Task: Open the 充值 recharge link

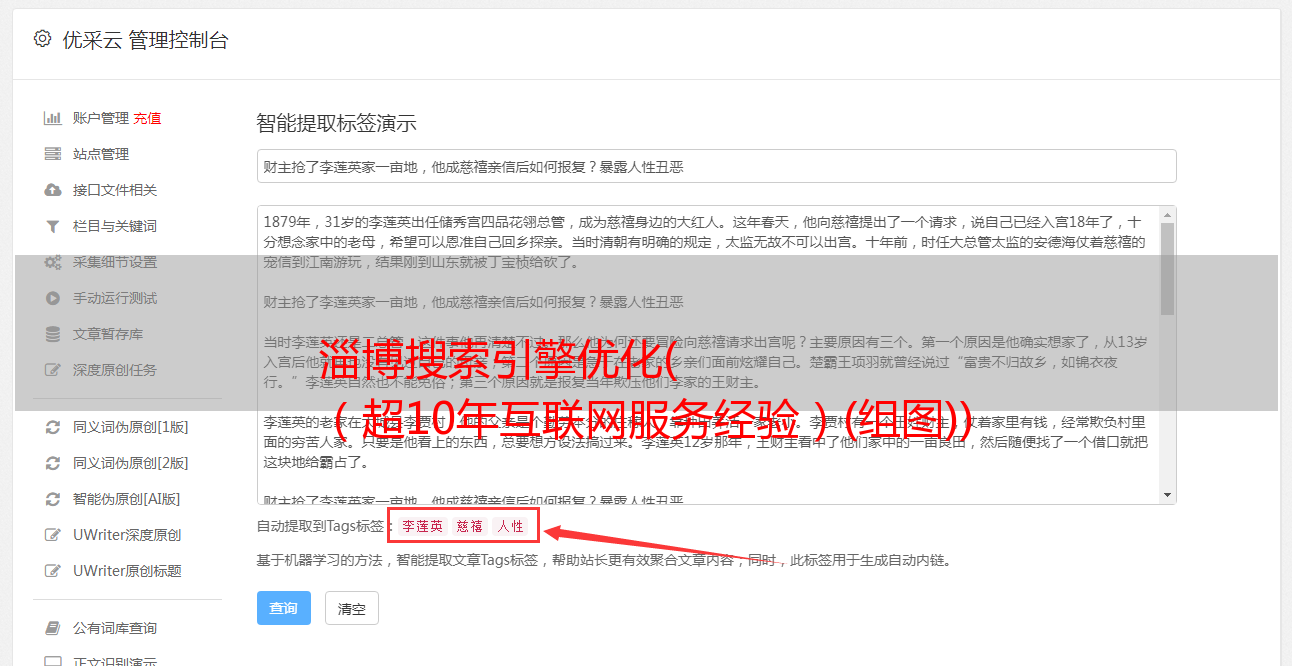Action: [147, 118]
